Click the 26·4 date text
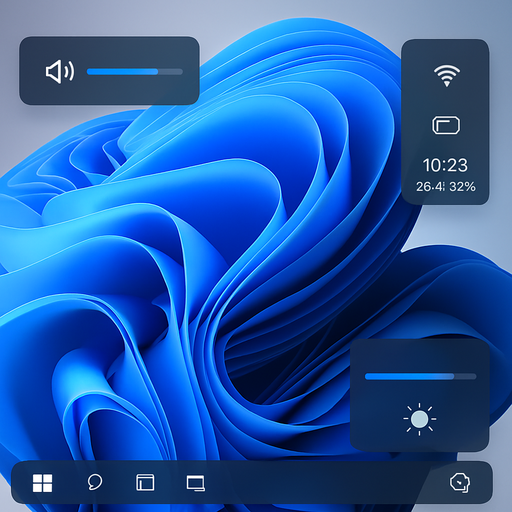Screen dimensions: 512x512 click(430, 187)
